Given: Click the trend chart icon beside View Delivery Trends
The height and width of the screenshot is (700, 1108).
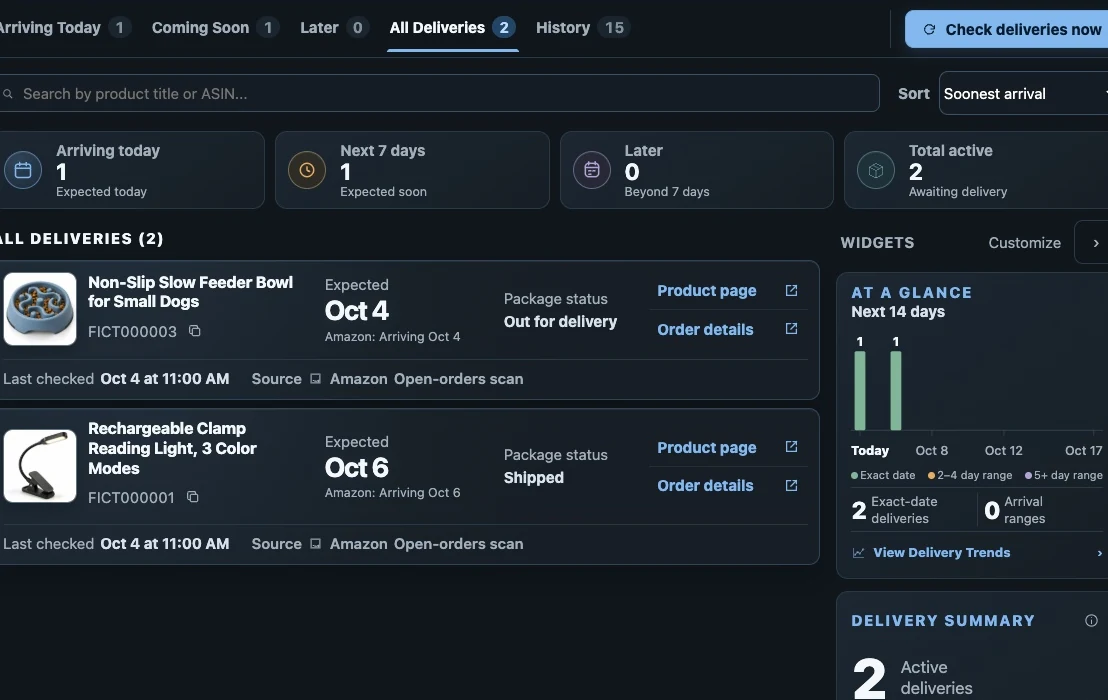Looking at the screenshot, I should click(859, 553).
